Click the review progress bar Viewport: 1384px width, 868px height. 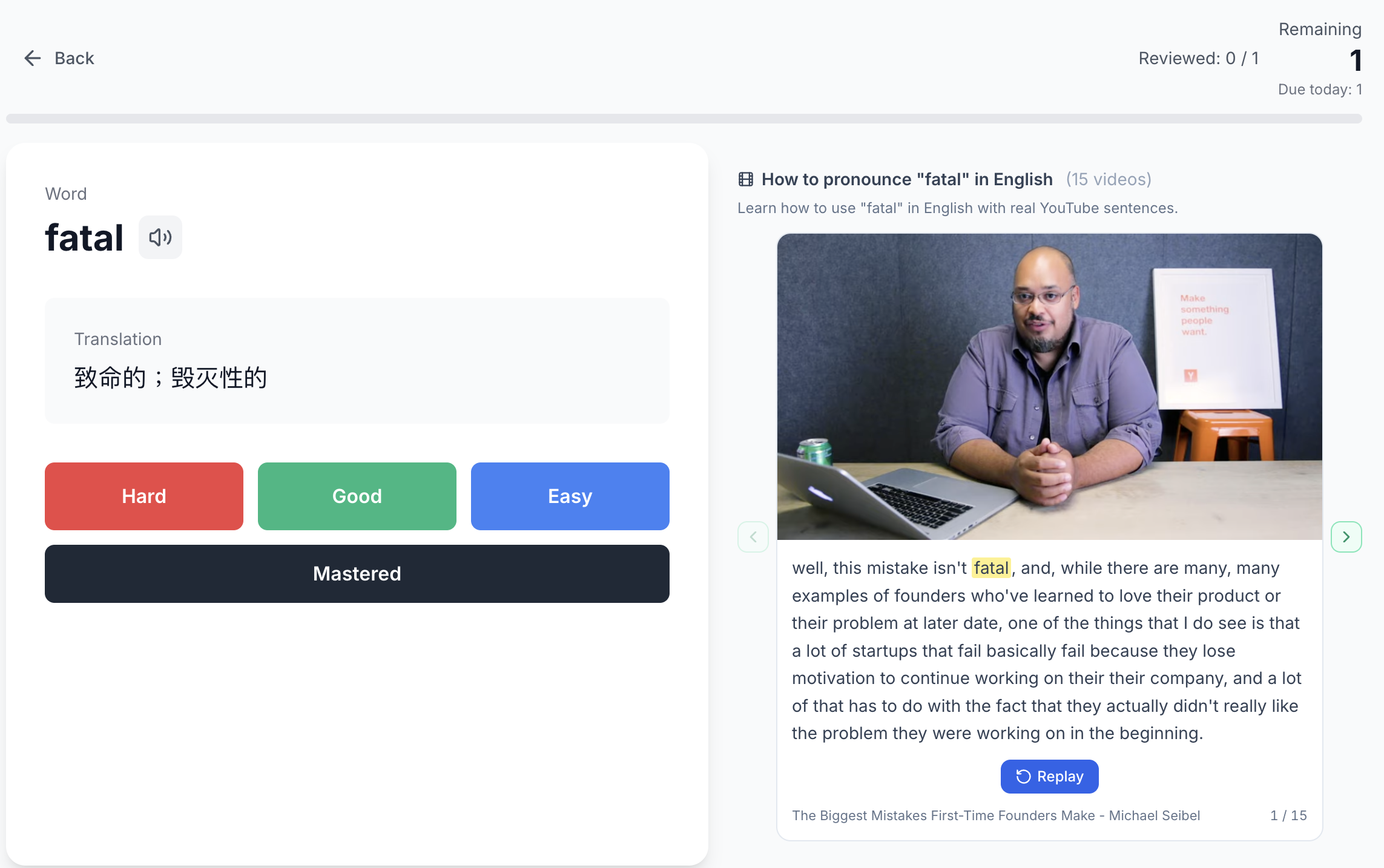click(x=684, y=119)
